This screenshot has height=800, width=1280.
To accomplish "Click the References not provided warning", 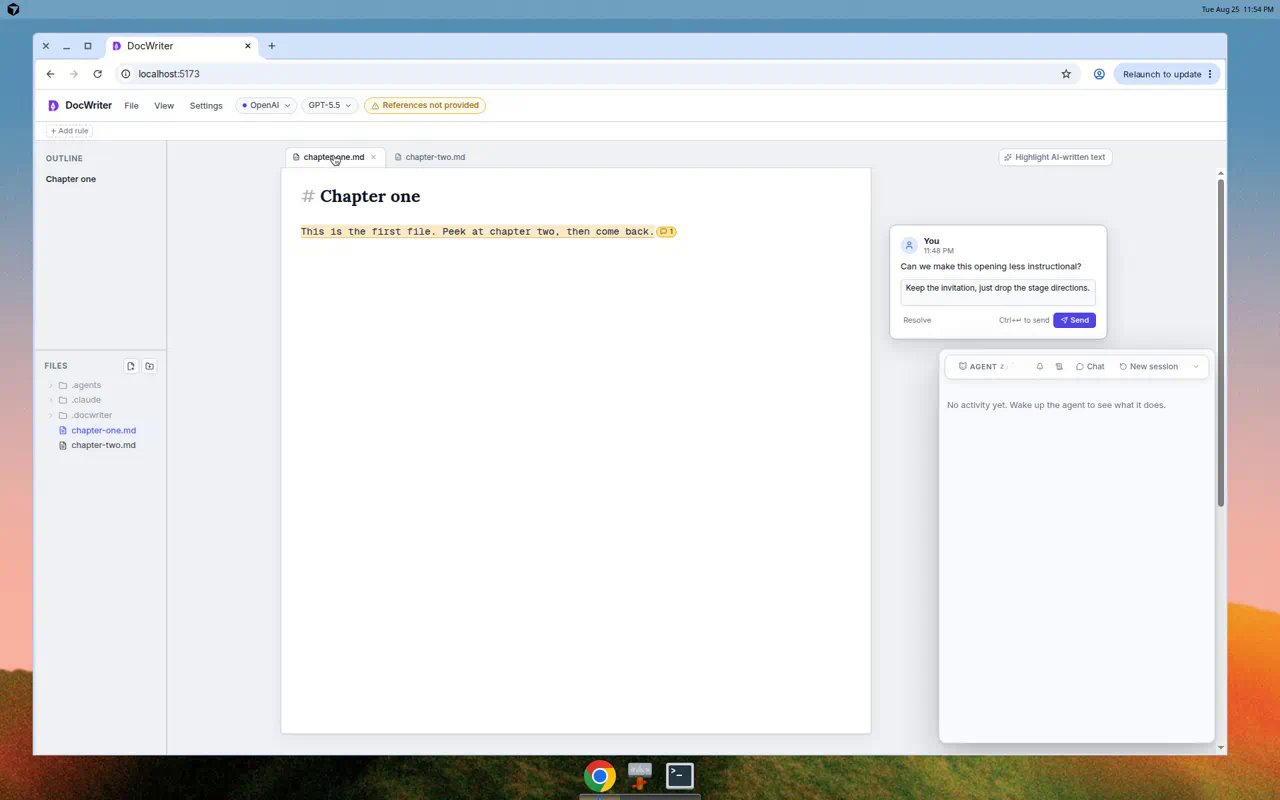I will [425, 105].
